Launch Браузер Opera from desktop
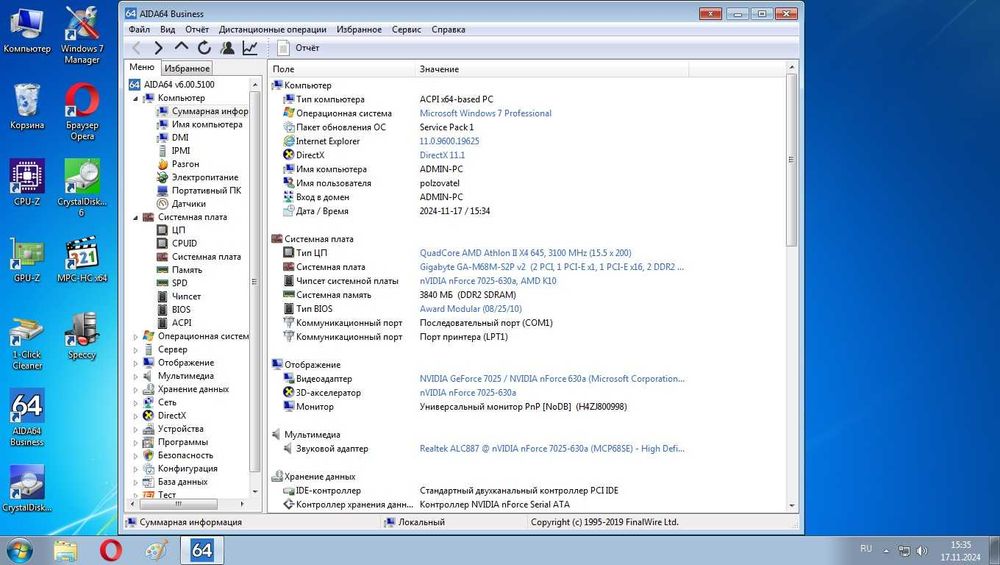Viewport: 1000px width, 565px height. coord(82,111)
